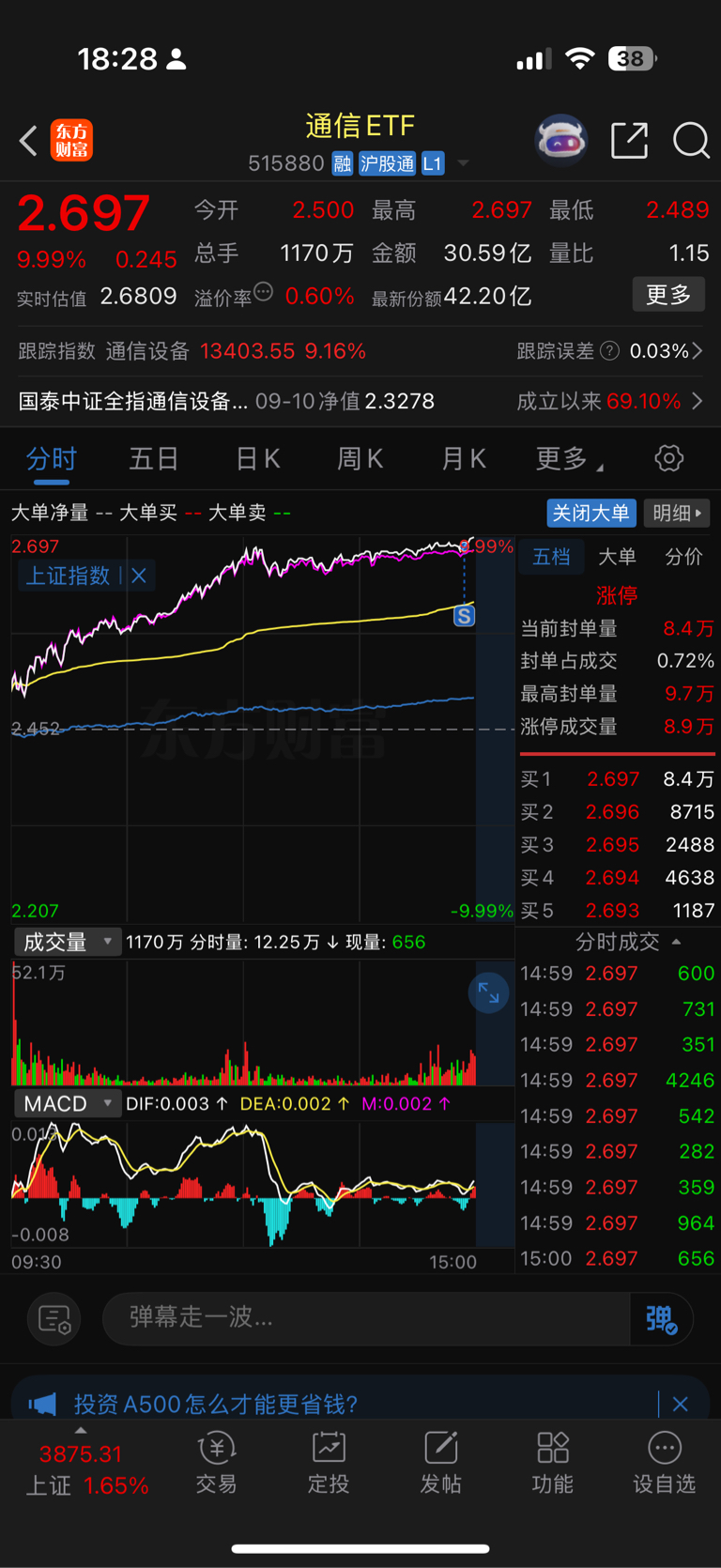
Task: Tap the share icon
Action: [629, 140]
